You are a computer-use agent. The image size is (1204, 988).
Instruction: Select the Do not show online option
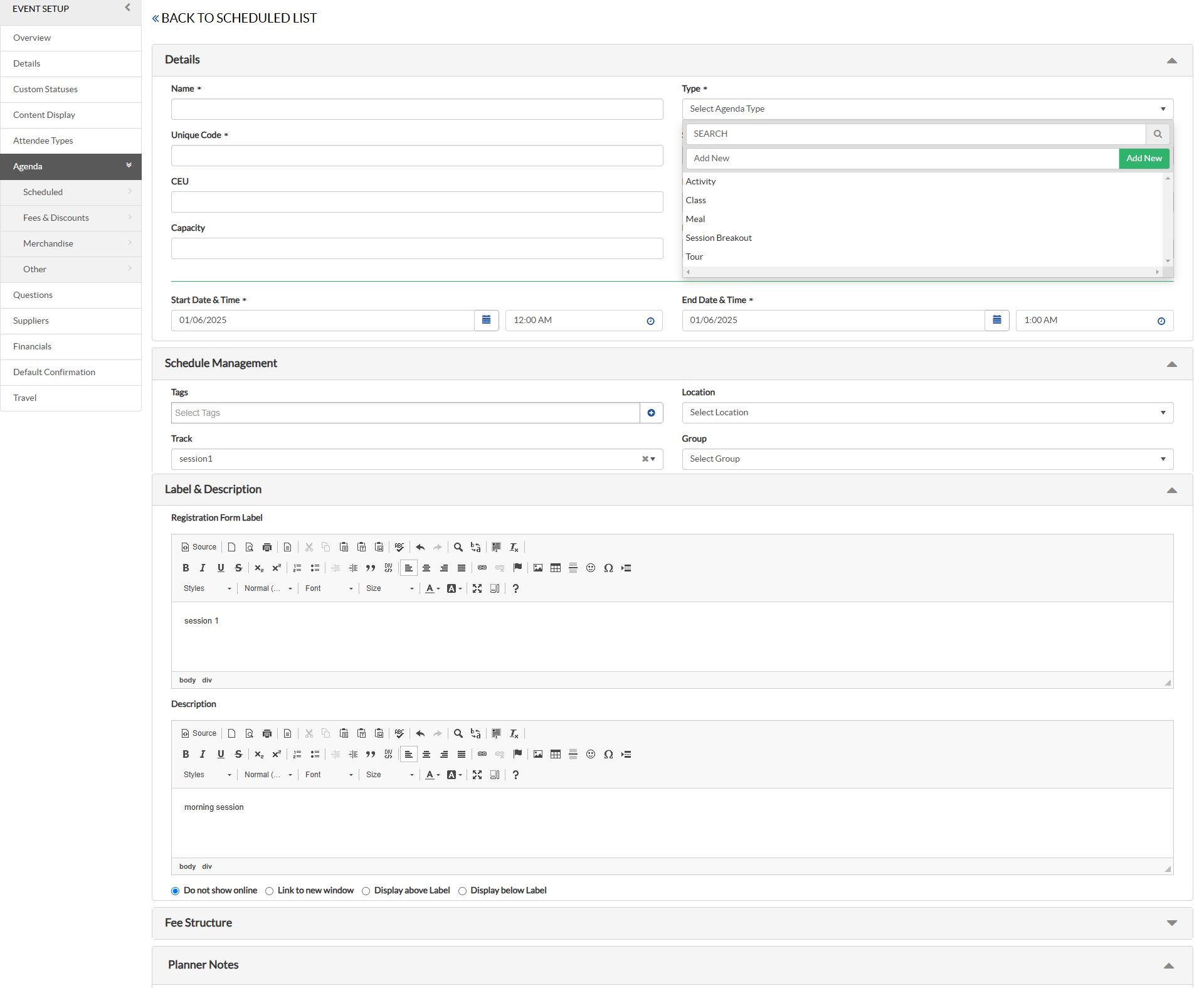pos(176,891)
